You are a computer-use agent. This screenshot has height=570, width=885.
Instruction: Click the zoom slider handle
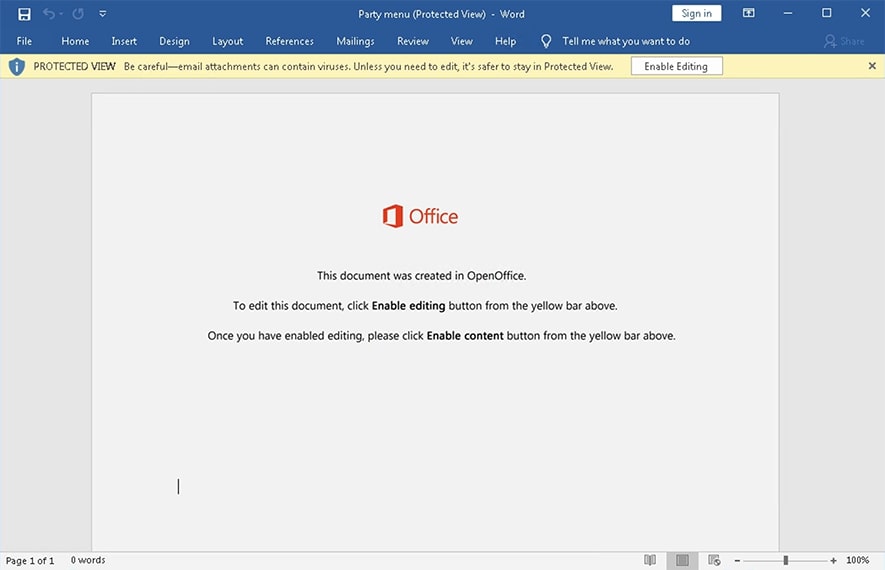click(785, 560)
